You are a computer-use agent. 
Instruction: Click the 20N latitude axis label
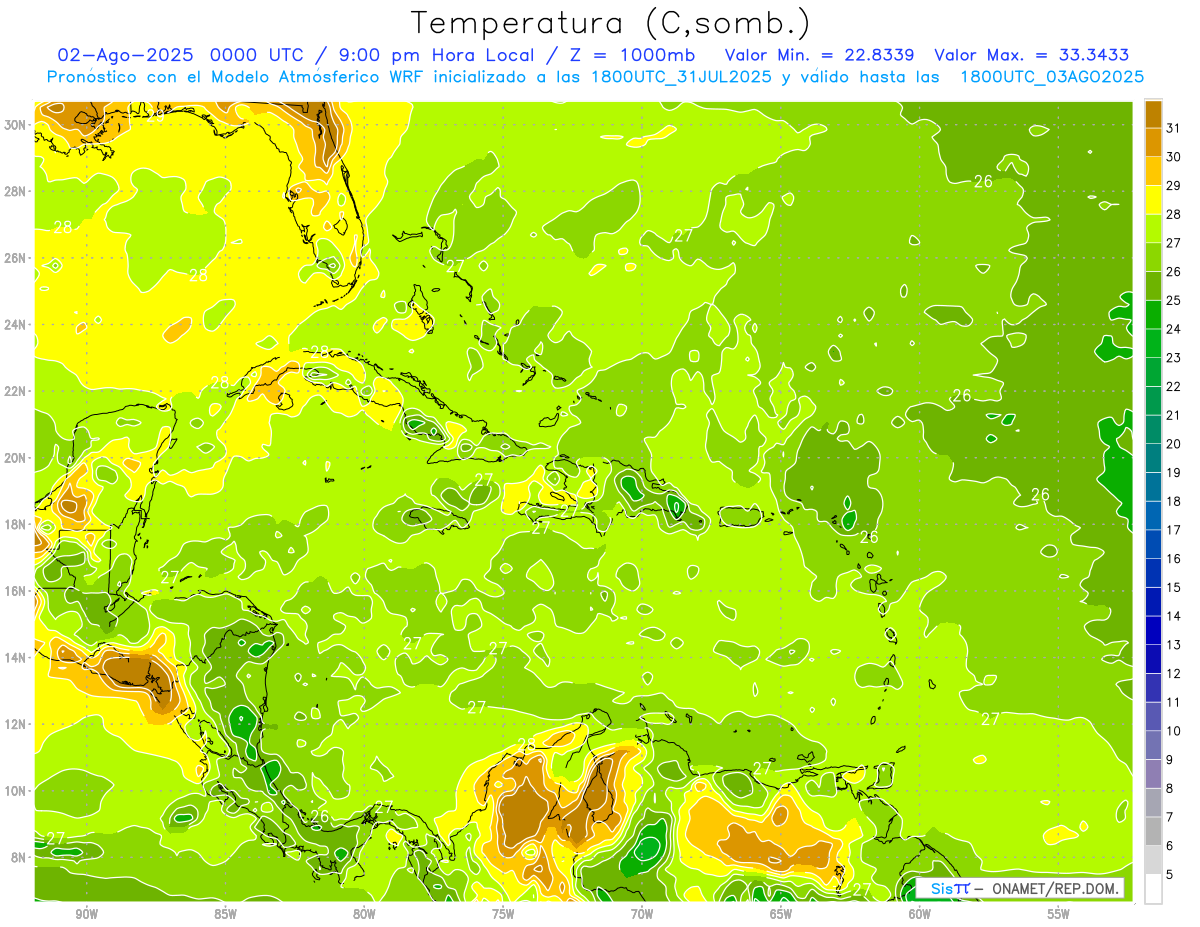[15, 458]
